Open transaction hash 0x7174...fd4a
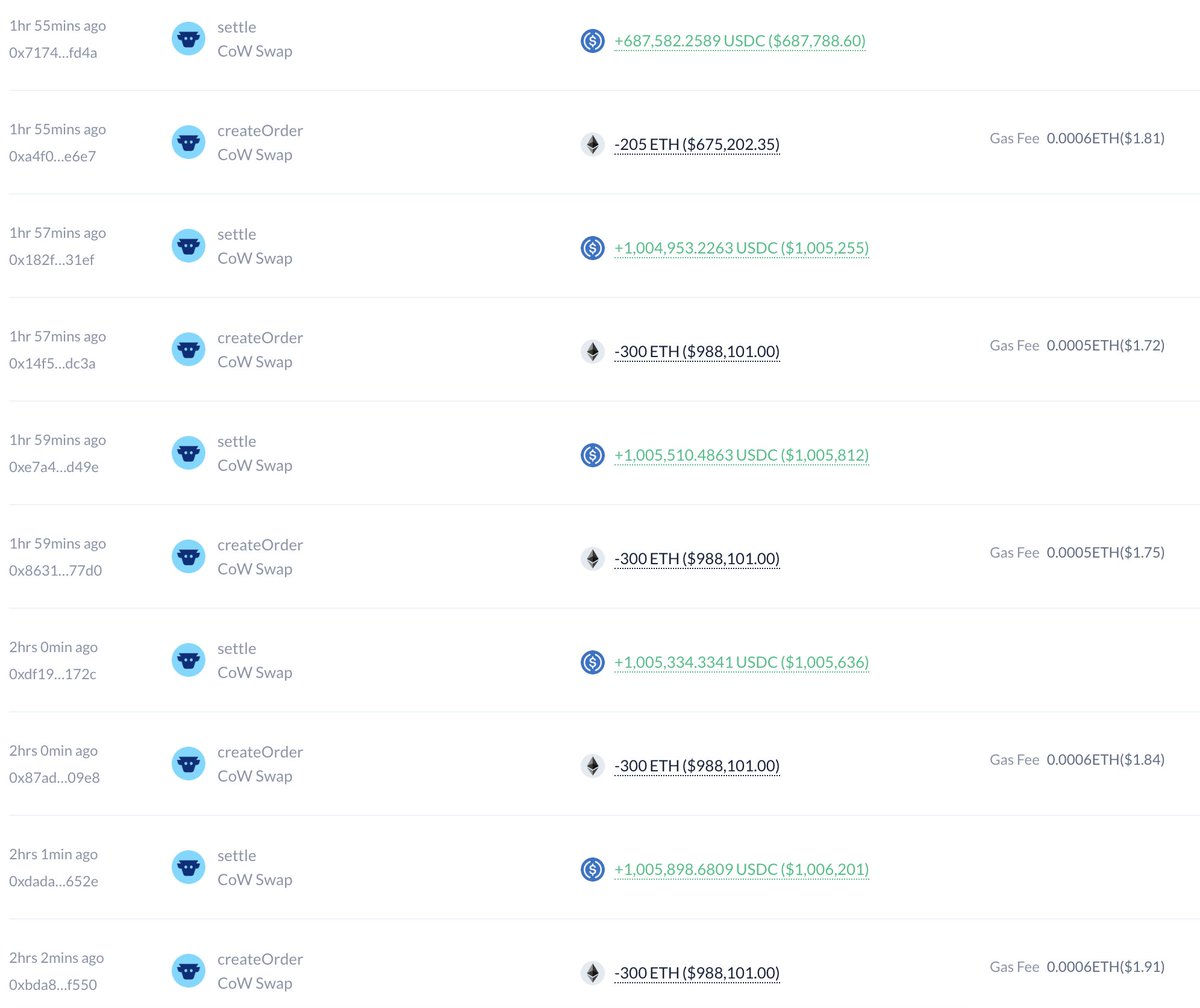The width and height of the screenshot is (1200, 1008). point(53,52)
